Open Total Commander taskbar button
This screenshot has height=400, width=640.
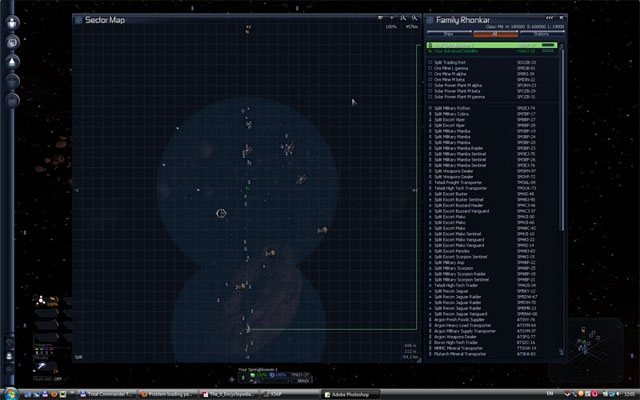tap(107, 394)
